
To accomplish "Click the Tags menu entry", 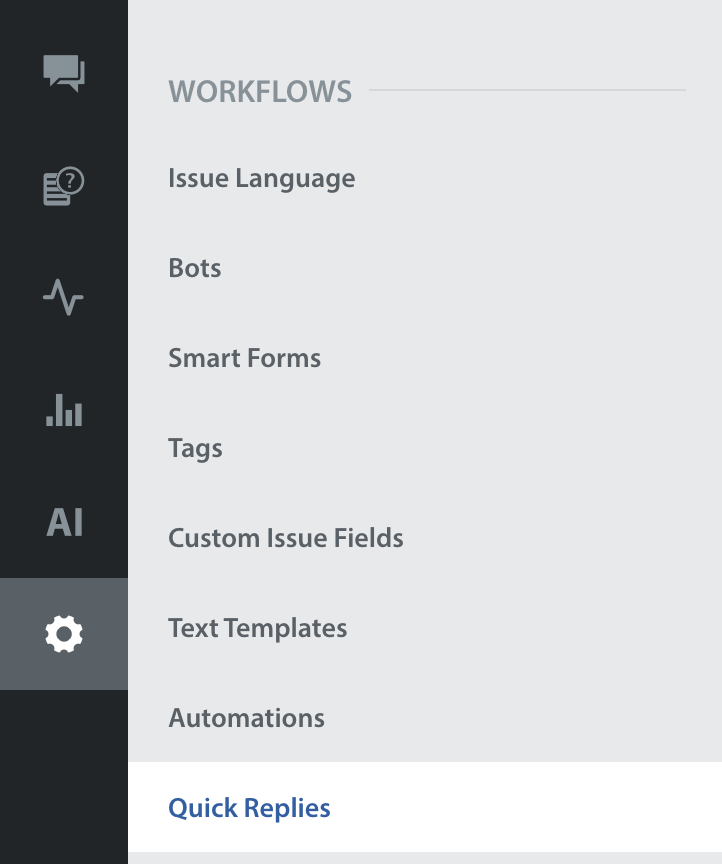I will pos(195,449).
